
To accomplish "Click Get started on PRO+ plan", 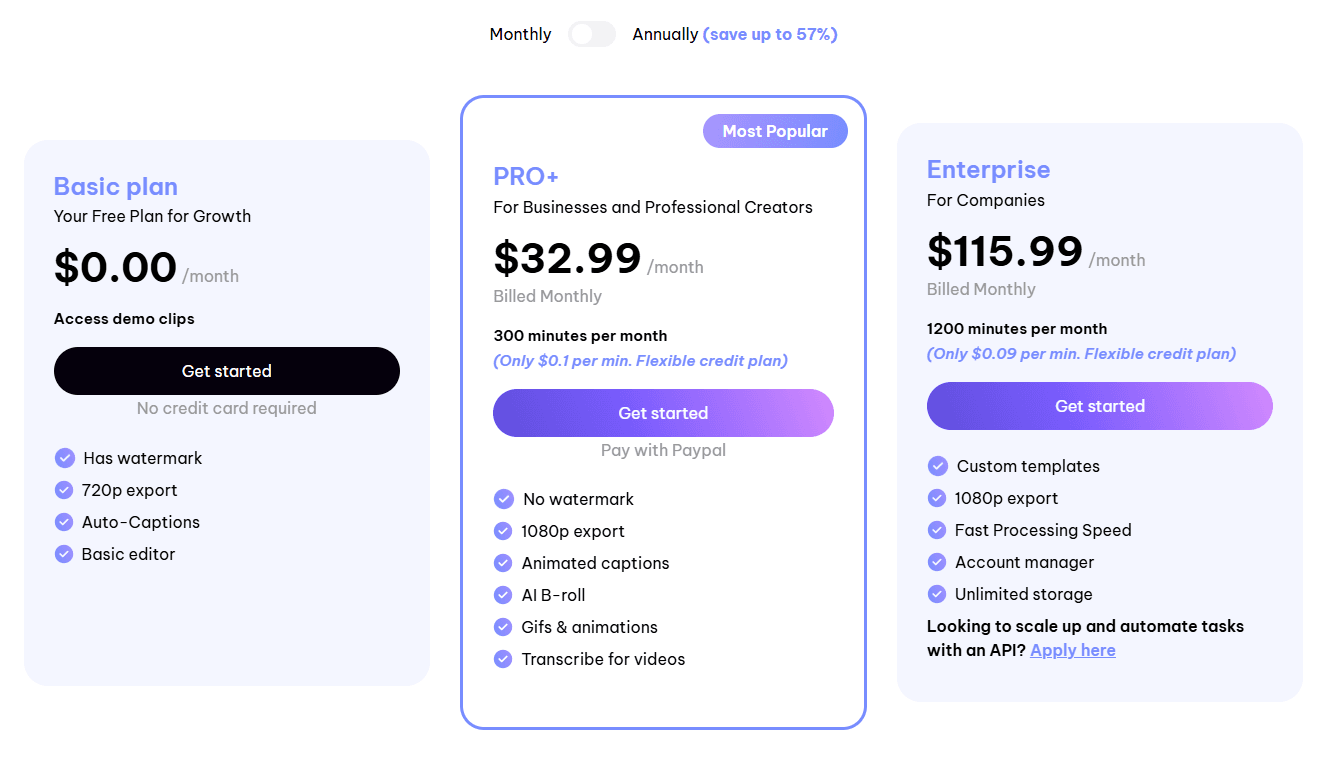I will coord(663,413).
